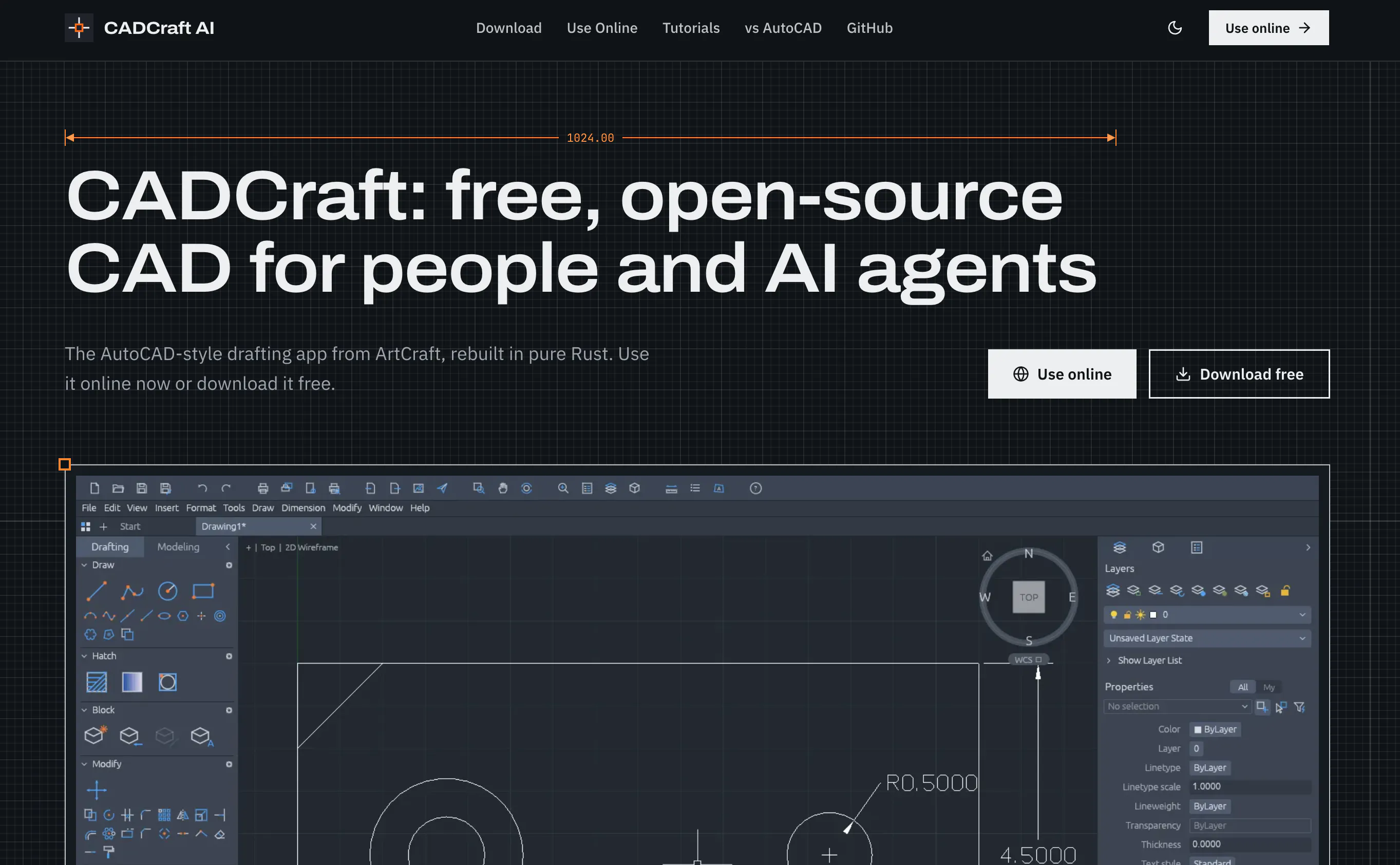Click the New file icon in the CAD toolbar
The height and width of the screenshot is (865, 1400).
pos(94,488)
